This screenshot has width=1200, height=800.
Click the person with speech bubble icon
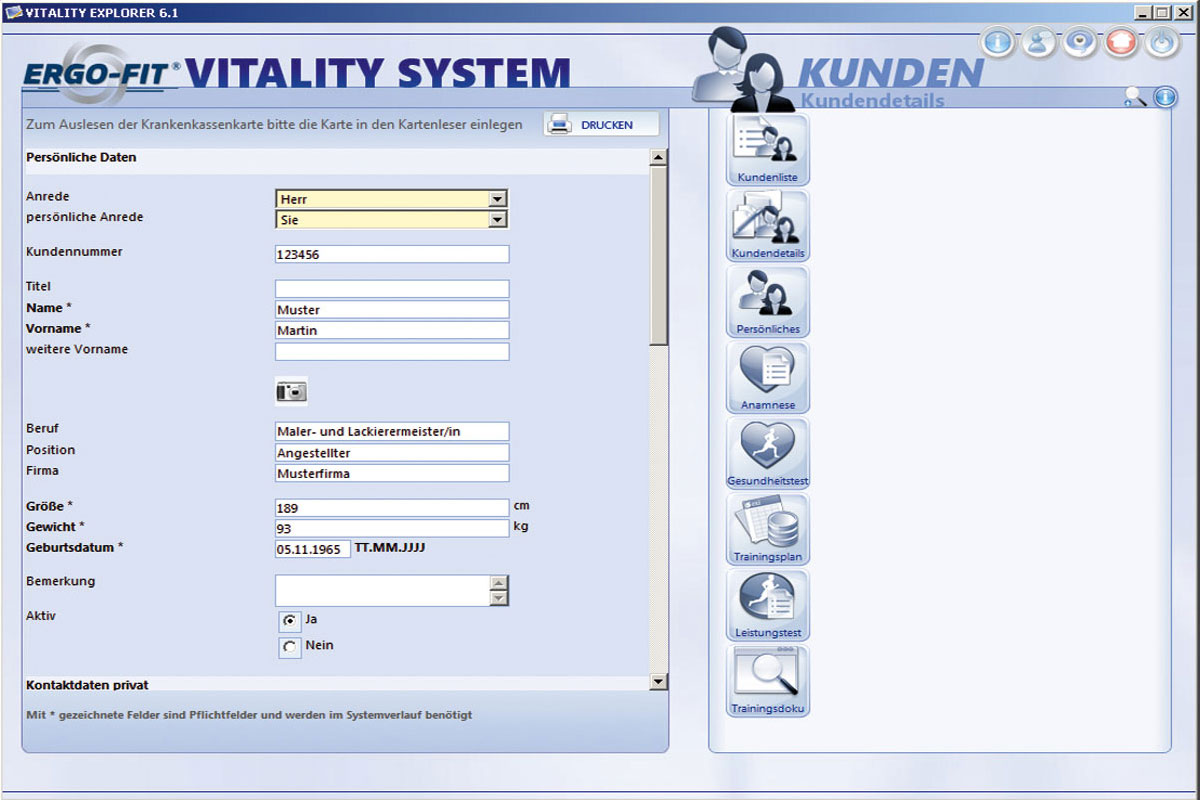[1039, 43]
